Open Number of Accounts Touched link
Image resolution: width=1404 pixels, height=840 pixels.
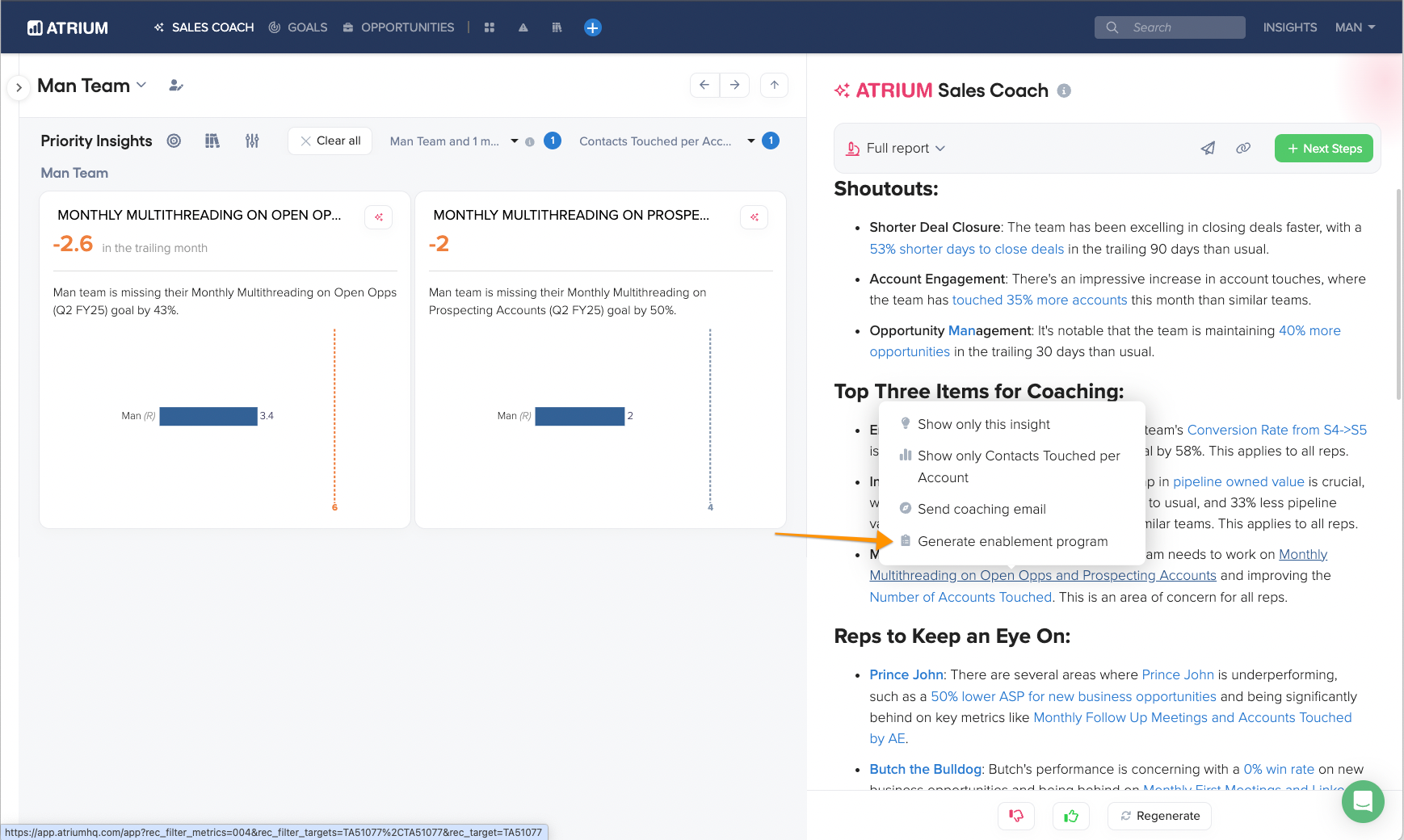coord(961,597)
